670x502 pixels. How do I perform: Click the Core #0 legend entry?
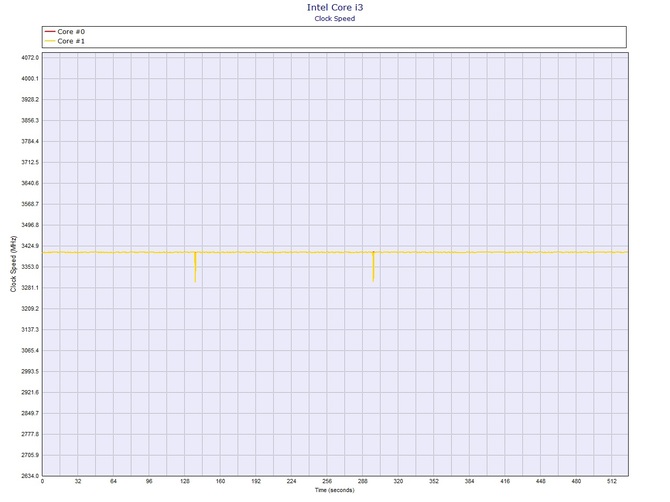point(65,32)
